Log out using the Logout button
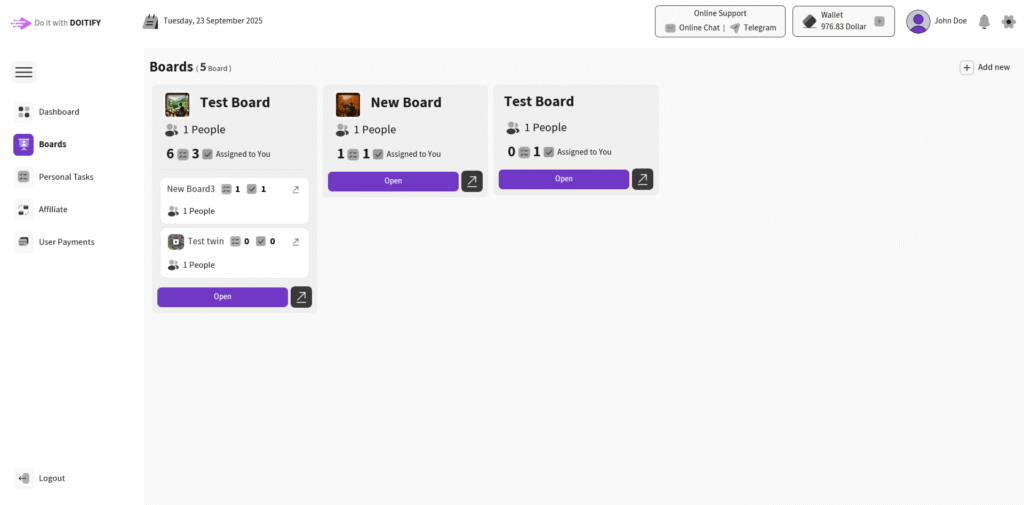 pyautogui.click(x=51, y=478)
